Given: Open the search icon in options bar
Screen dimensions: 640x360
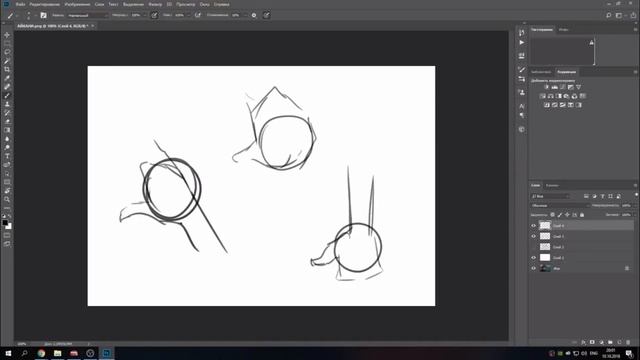Looking at the screenshot, I should (x=609, y=15).
